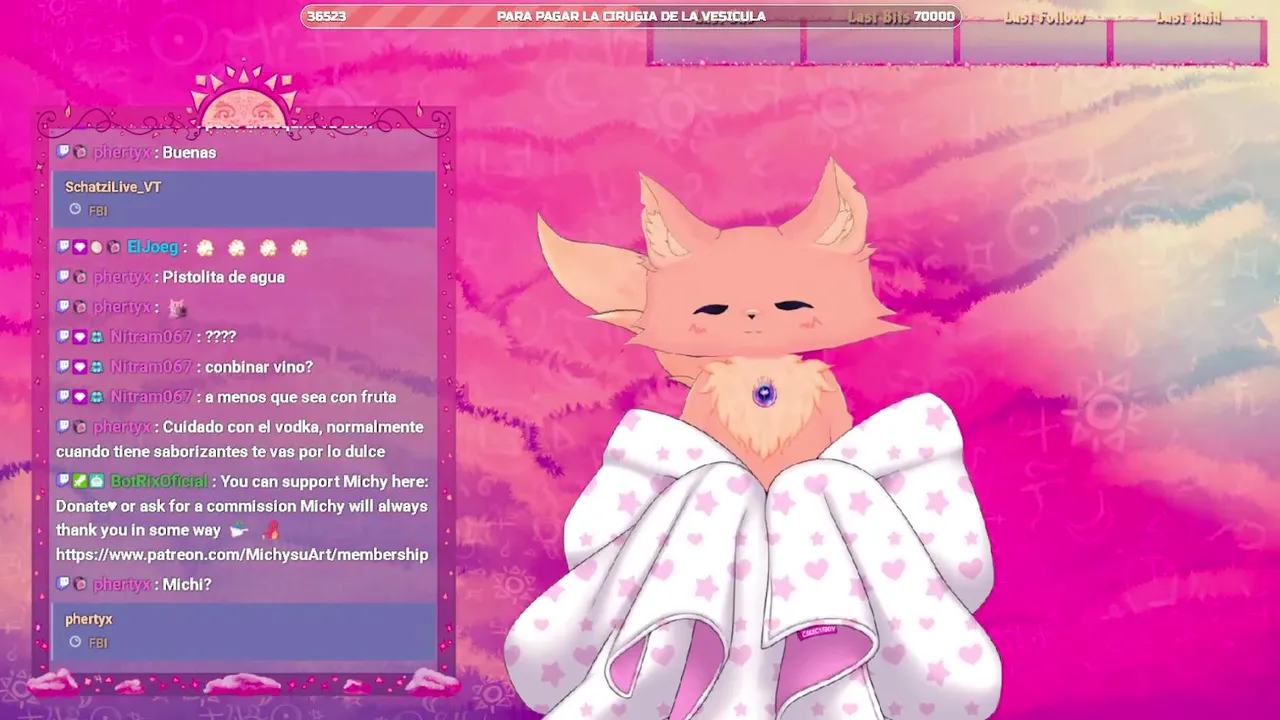Click the robot badge in the 'conbinar vino?' row

coord(96,367)
